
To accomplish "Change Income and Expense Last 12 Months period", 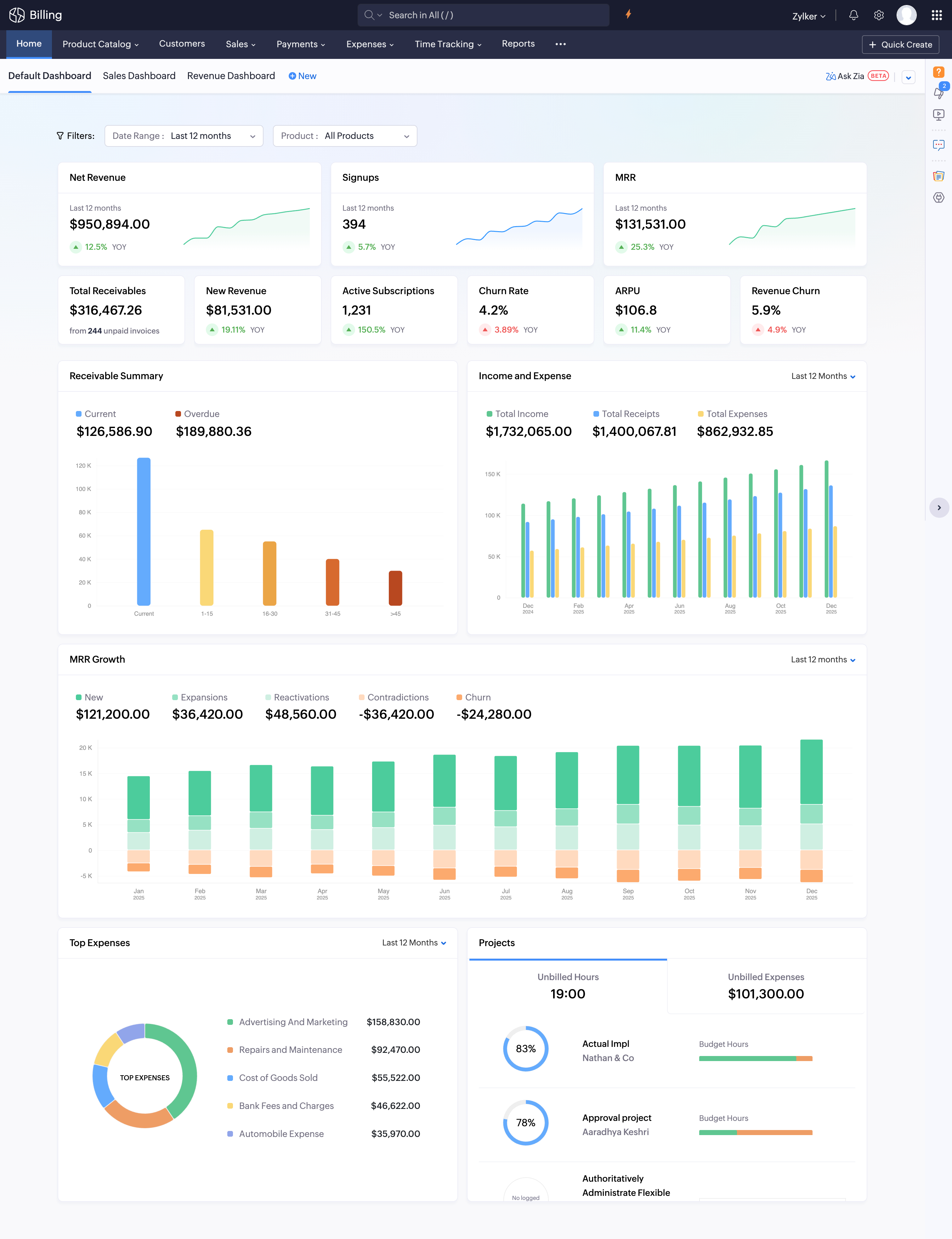I will 823,376.
